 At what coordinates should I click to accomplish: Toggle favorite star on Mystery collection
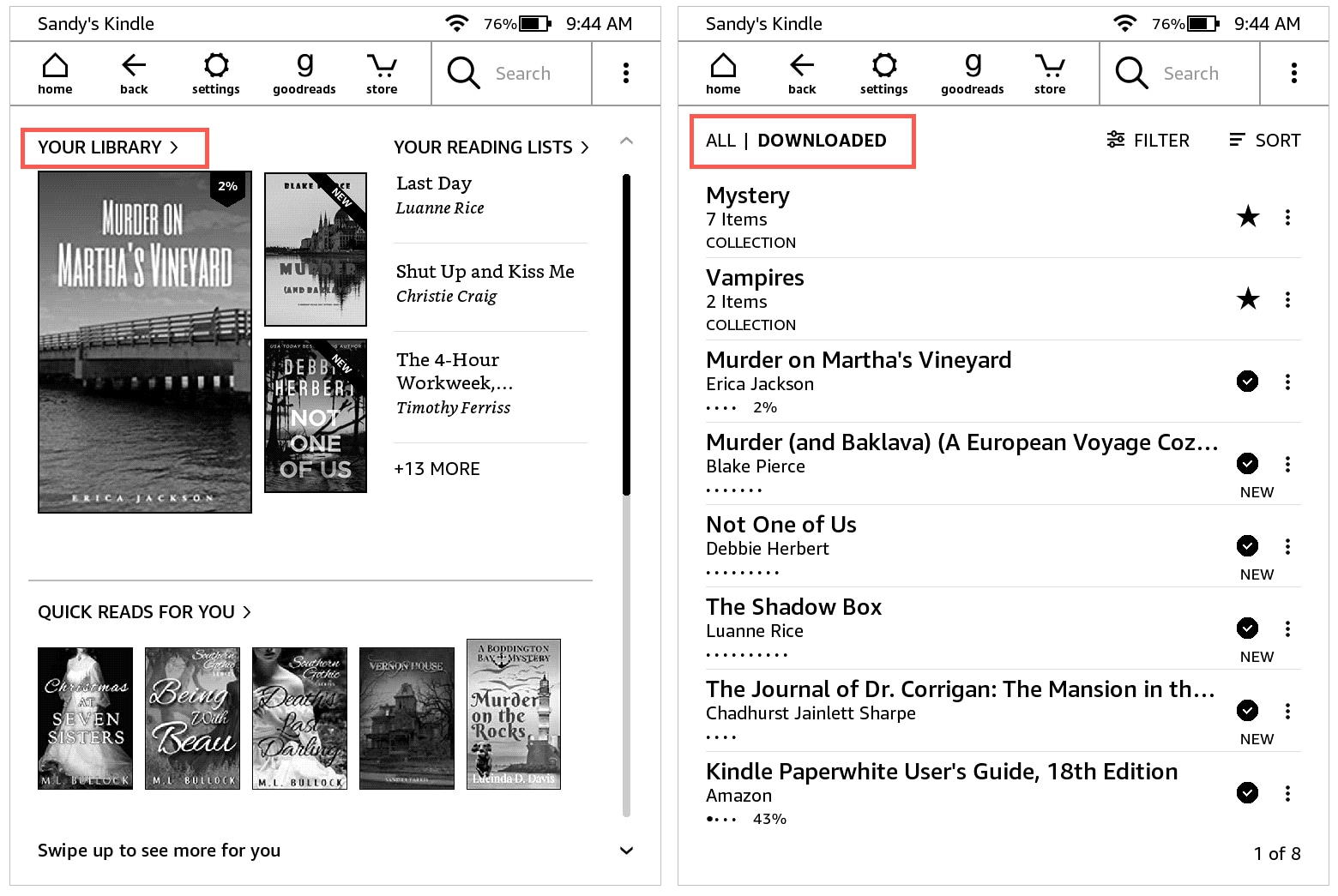1248,217
